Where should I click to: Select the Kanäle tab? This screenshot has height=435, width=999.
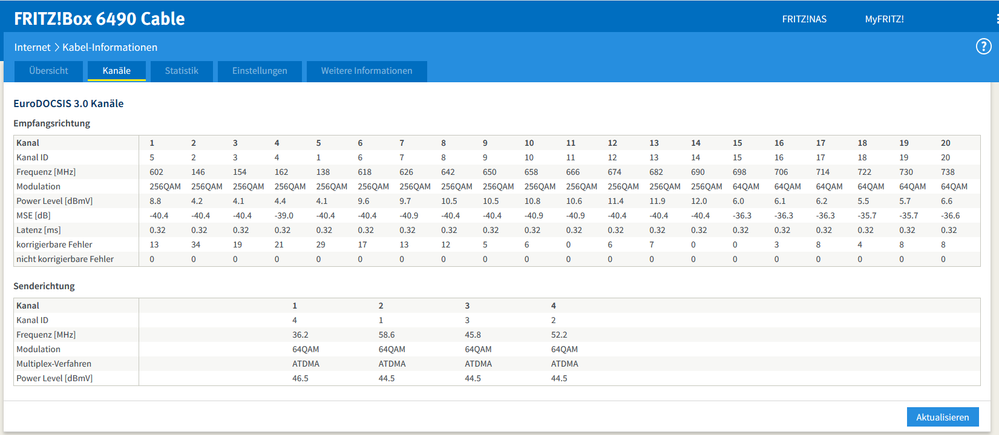point(117,71)
